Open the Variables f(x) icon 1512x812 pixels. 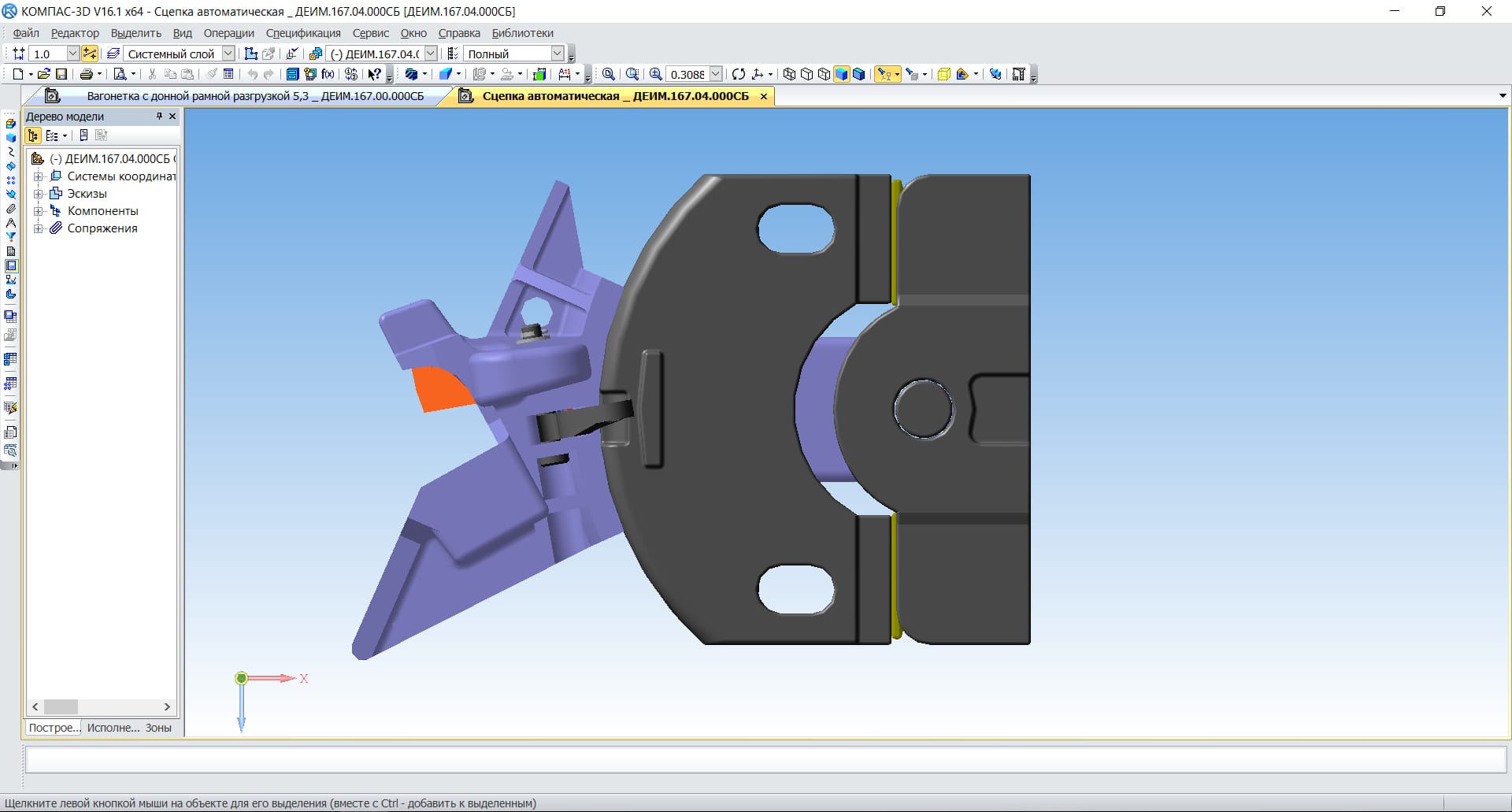(x=328, y=74)
